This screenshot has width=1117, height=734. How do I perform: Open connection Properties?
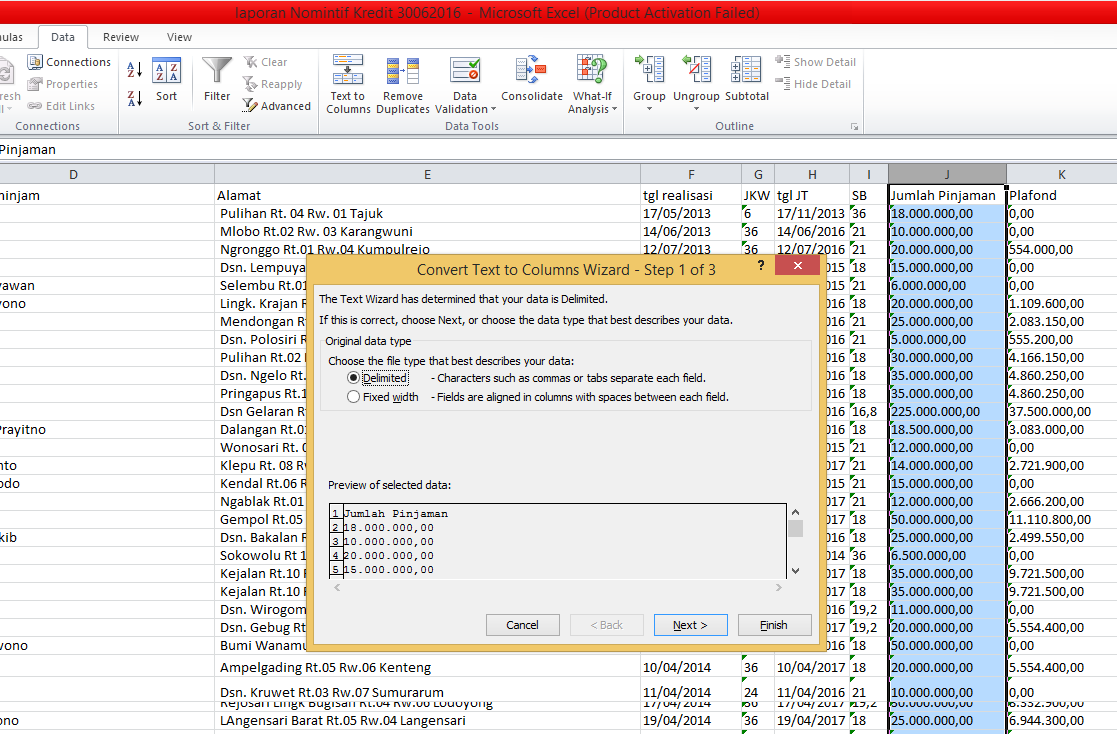click(63, 84)
